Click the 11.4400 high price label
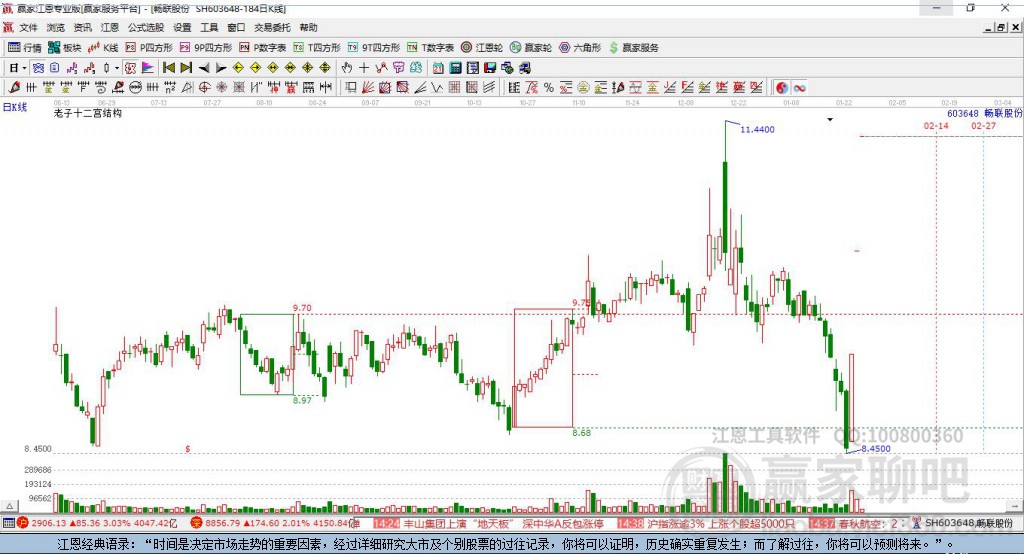Viewport: 1024px width, 554px height. pyautogui.click(x=757, y=129)
